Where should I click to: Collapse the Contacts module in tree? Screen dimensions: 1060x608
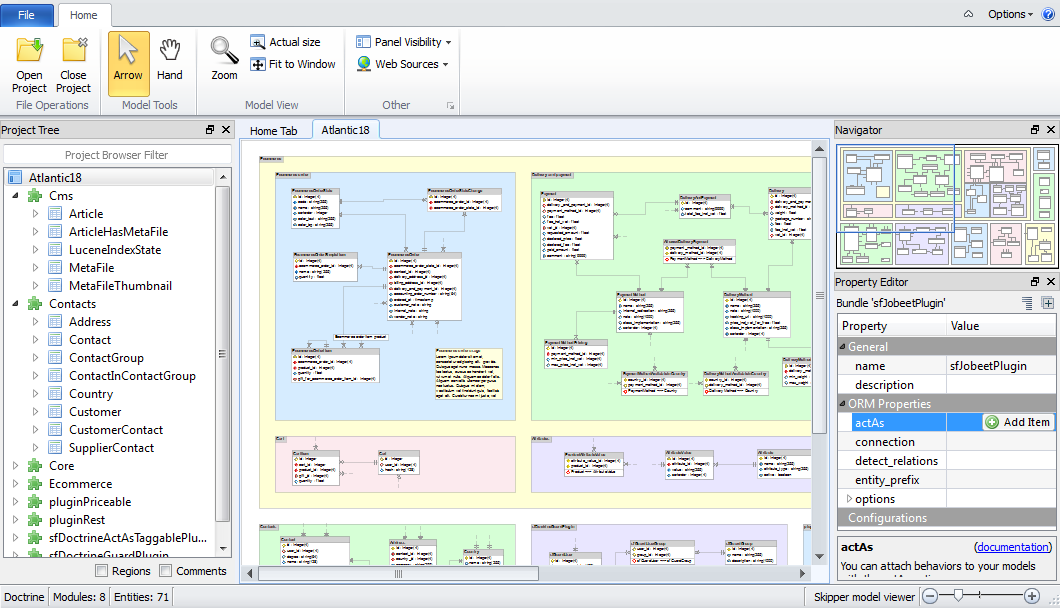(x=17, y=304)
